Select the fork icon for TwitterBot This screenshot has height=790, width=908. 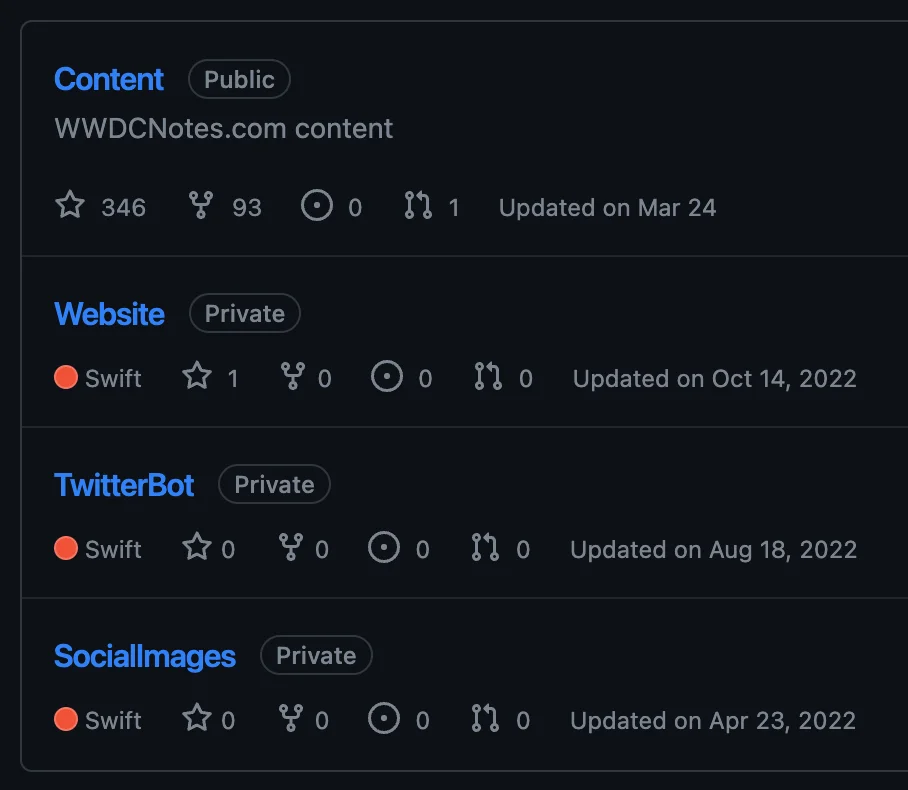pyautogui.click(x=294, y=548)
